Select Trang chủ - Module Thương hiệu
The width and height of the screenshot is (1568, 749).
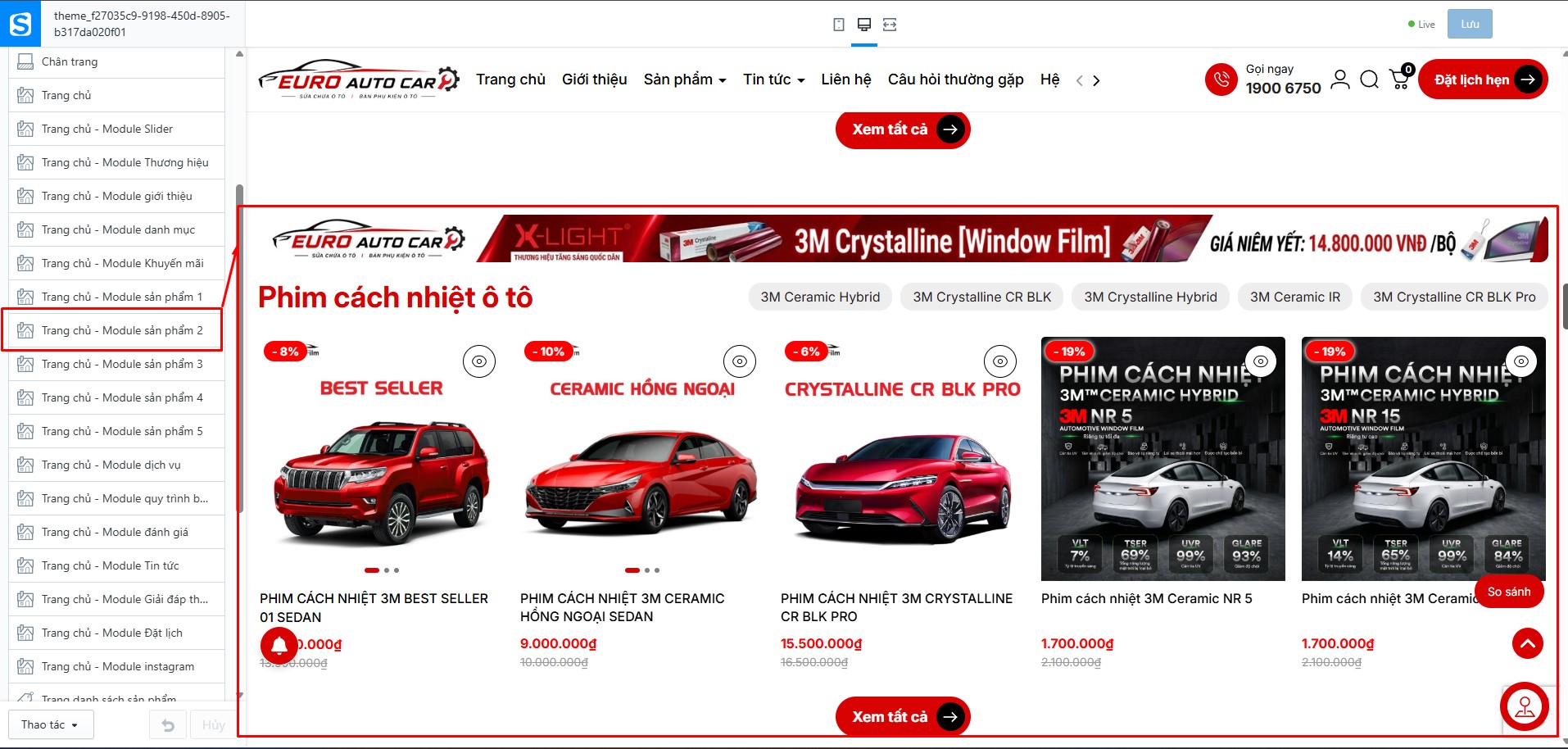[x=117, y=163]
